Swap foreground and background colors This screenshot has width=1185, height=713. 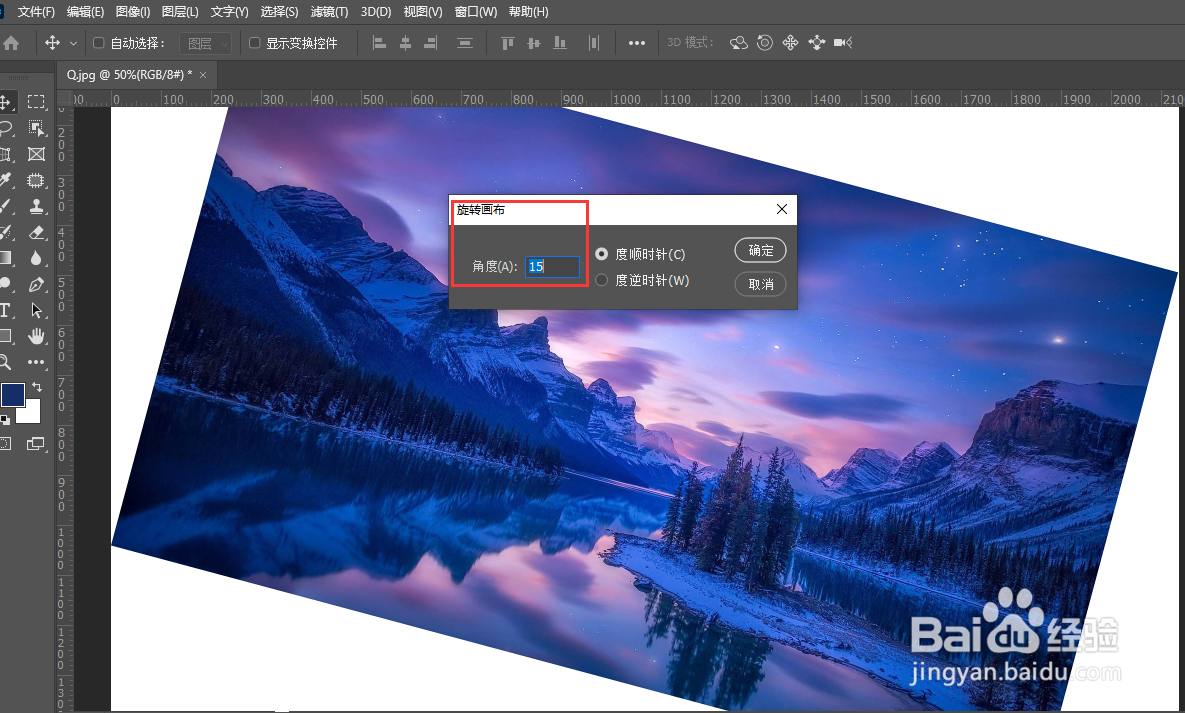36,387
